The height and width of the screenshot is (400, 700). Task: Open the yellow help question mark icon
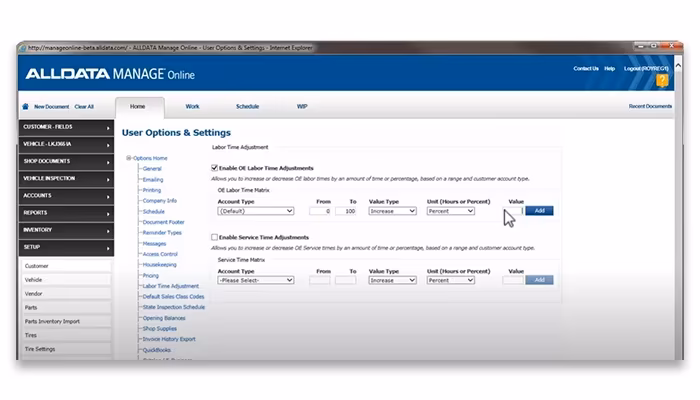point(662,80)
